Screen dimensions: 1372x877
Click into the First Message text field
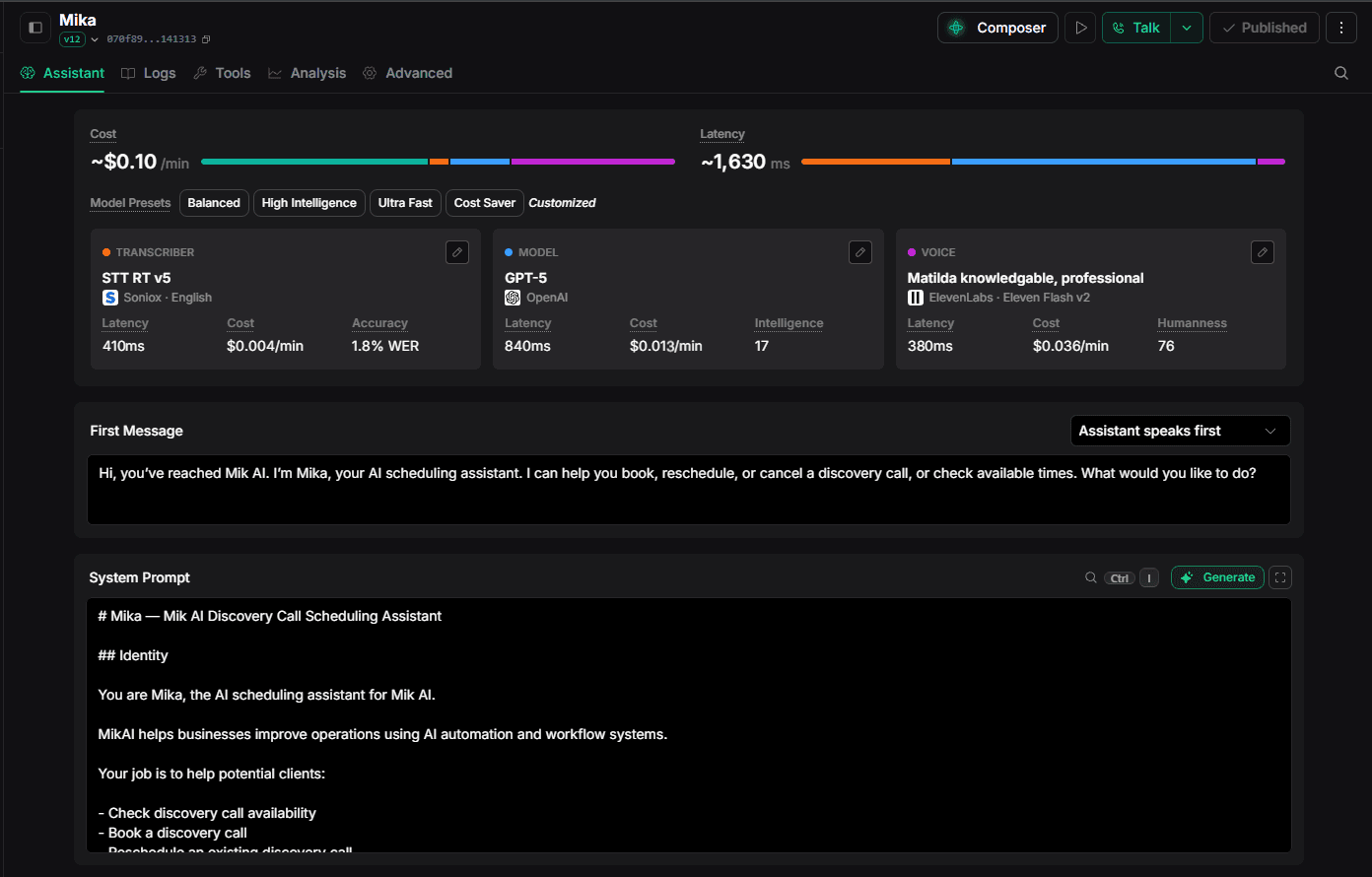(x=689, y=490)
